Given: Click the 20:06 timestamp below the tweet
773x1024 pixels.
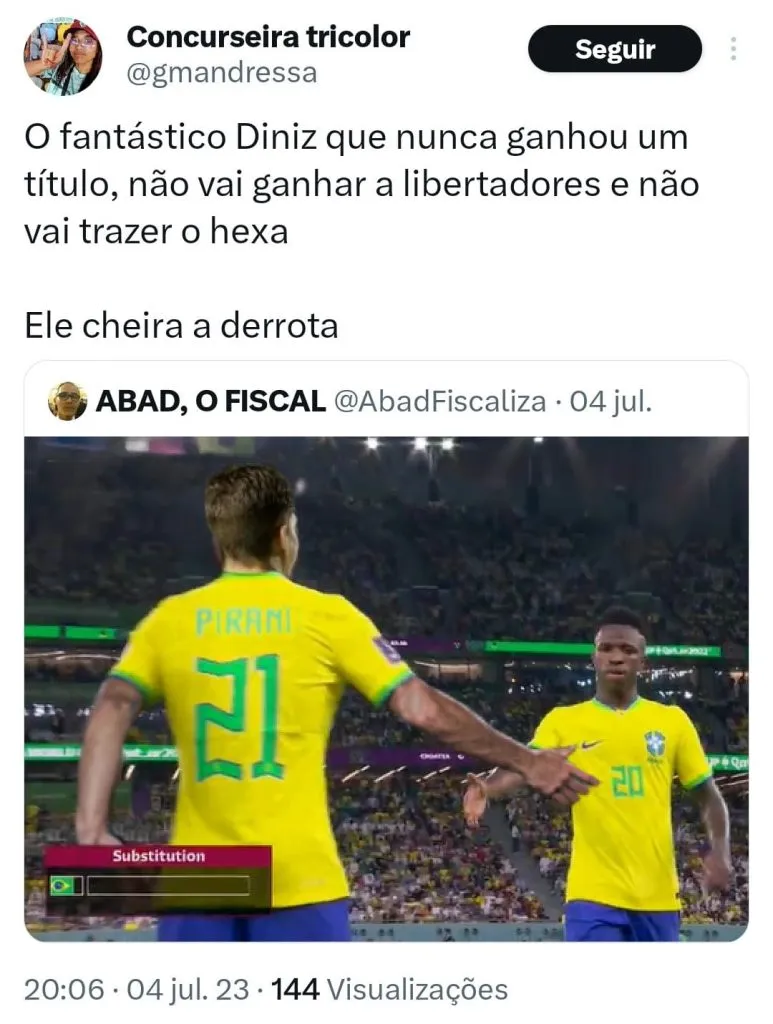Looking at the screenshot, I should coord(64,989).
